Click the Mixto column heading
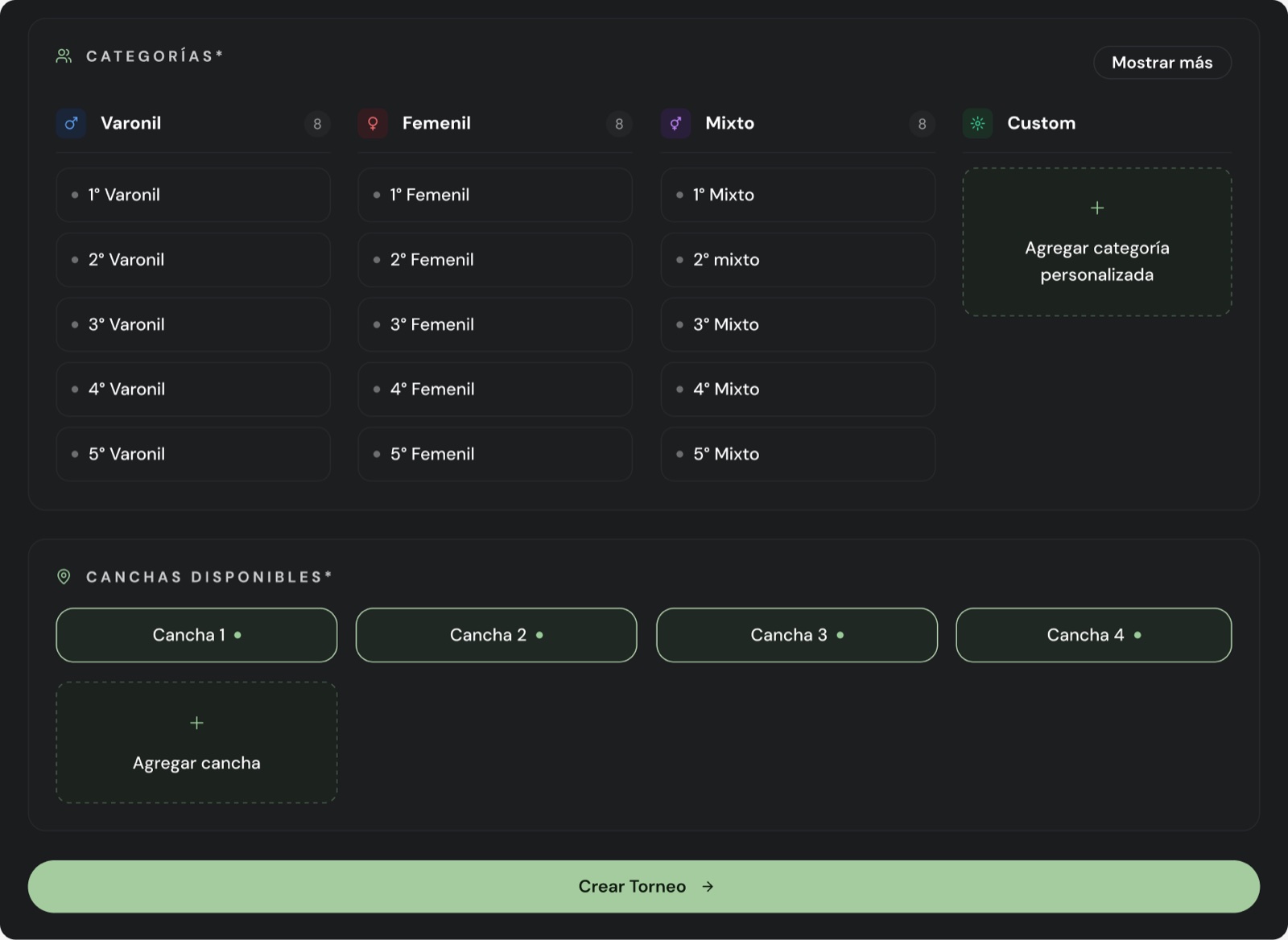 point(730,123)
